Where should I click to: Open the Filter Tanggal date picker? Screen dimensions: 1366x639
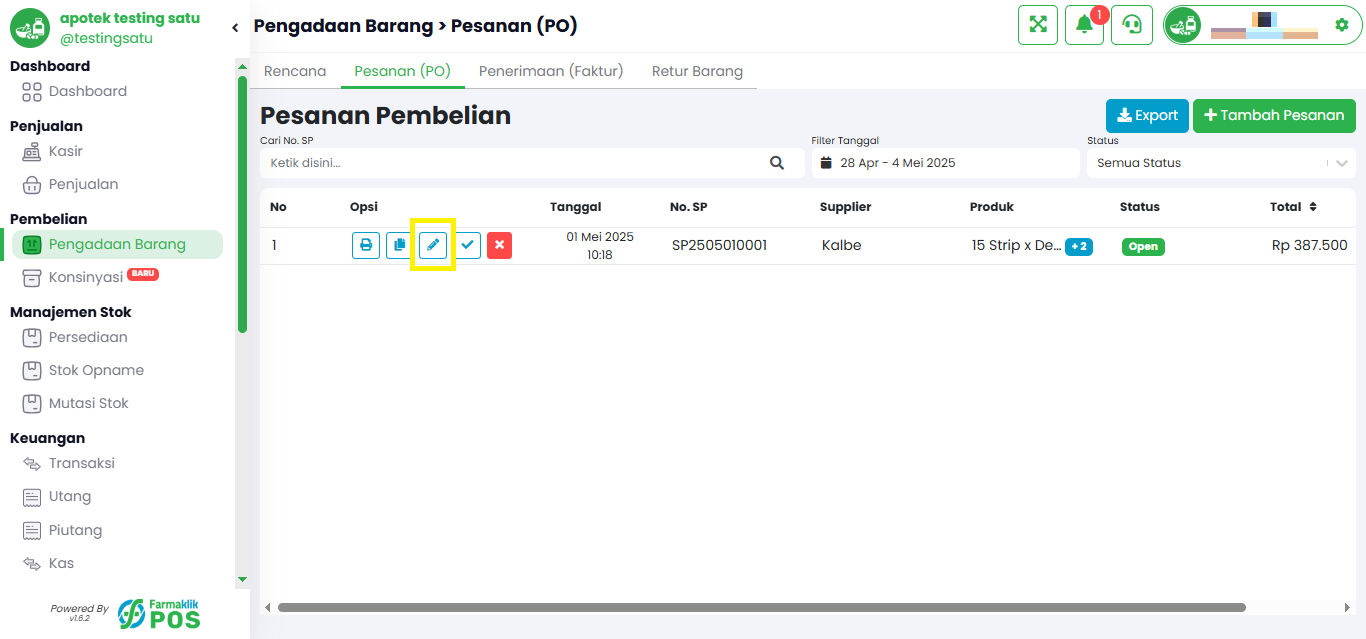(x=945, y=163)
